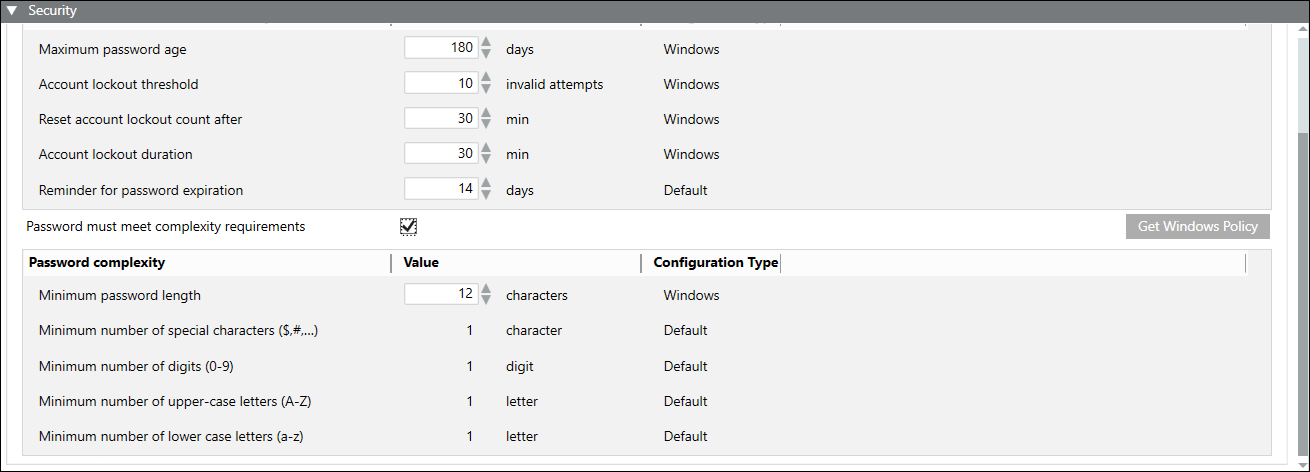Toggle Password must meet complexity requirements checkbox
The image size is (1310, 472).
pos(408,227)
